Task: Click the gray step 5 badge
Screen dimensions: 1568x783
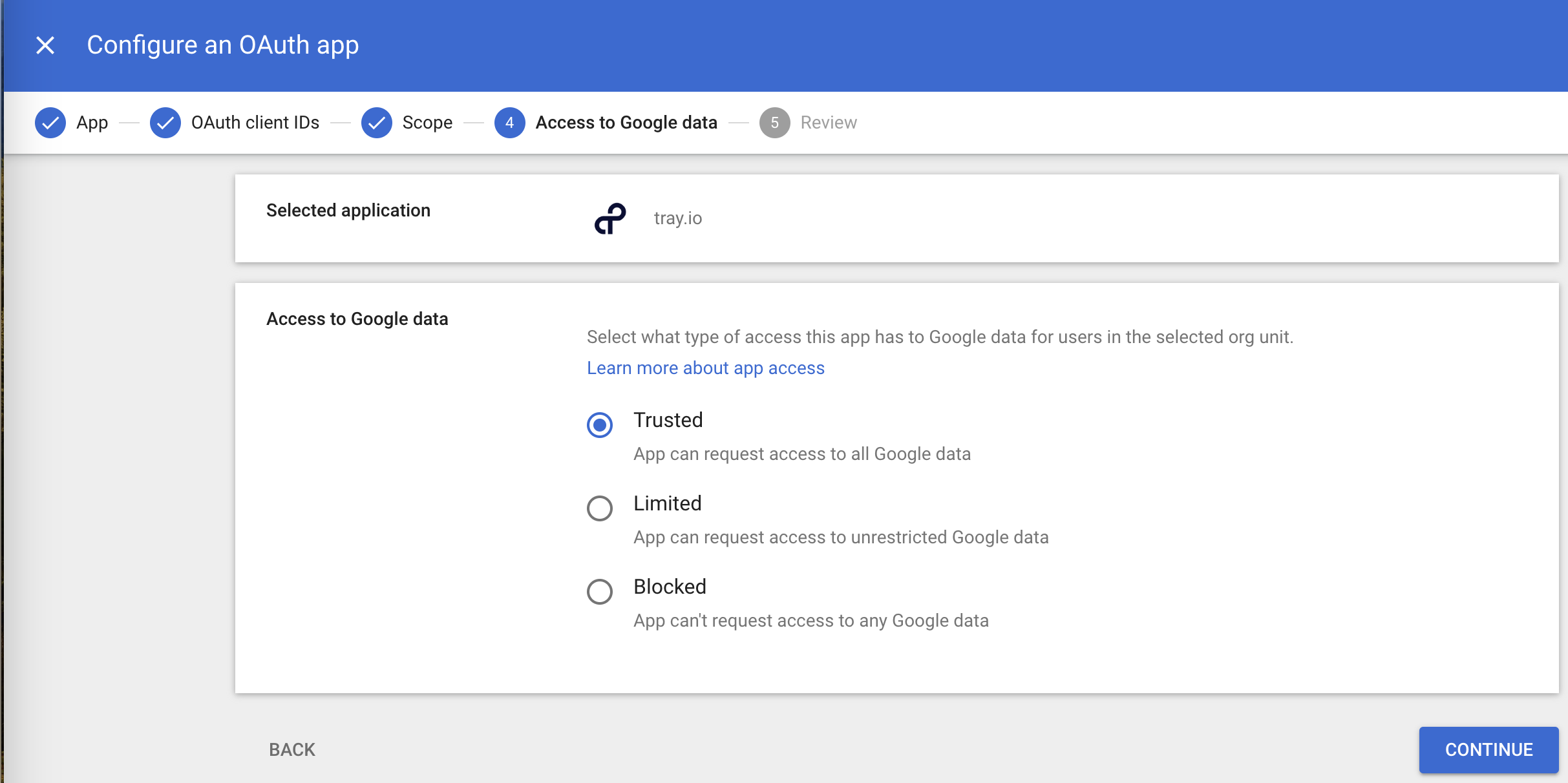Action: 775,122
